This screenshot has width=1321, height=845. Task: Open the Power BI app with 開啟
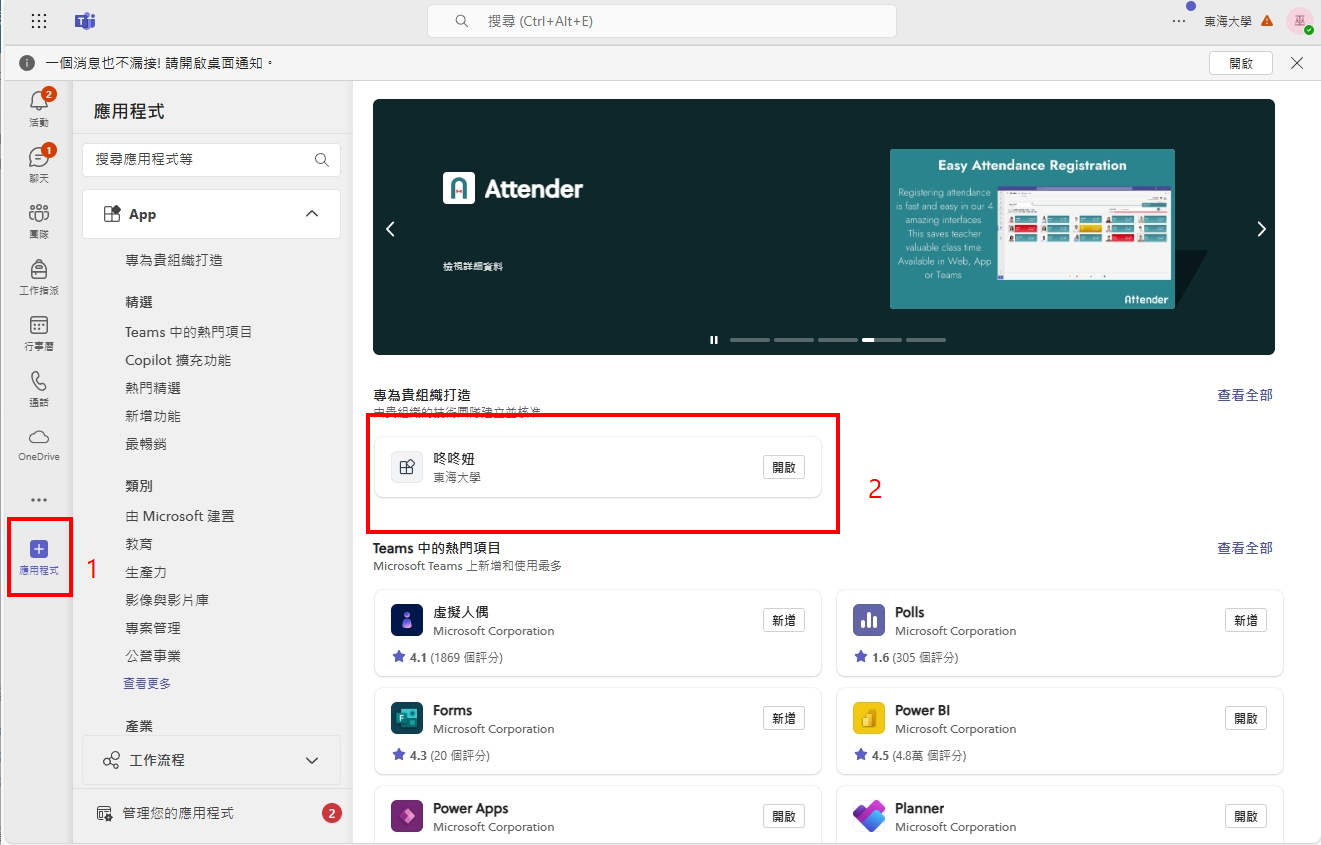click(1246, 718)
